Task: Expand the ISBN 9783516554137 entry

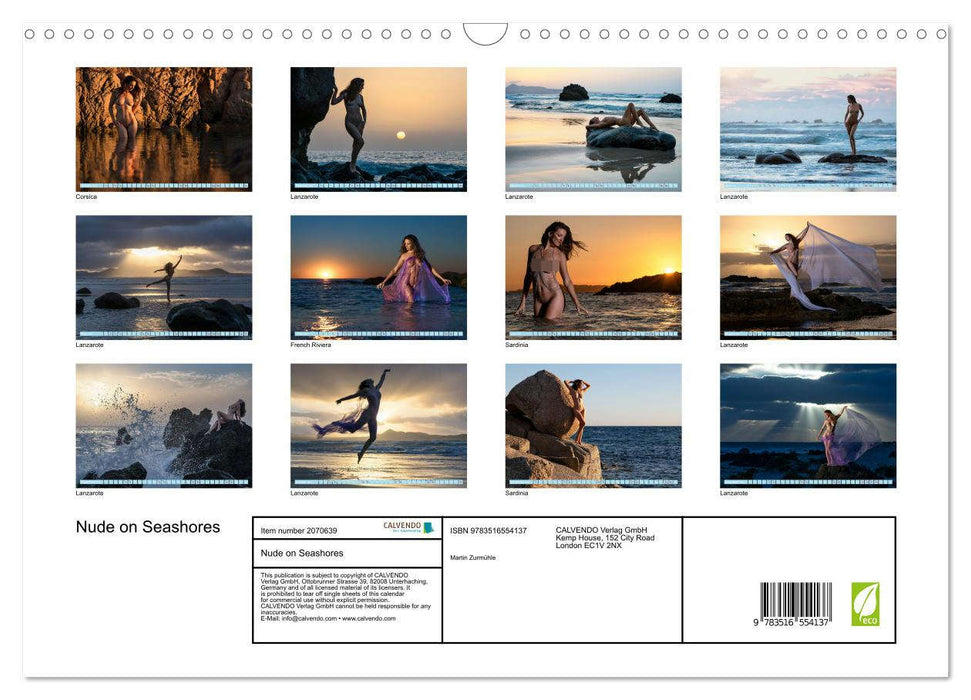Action: [486, 530]
